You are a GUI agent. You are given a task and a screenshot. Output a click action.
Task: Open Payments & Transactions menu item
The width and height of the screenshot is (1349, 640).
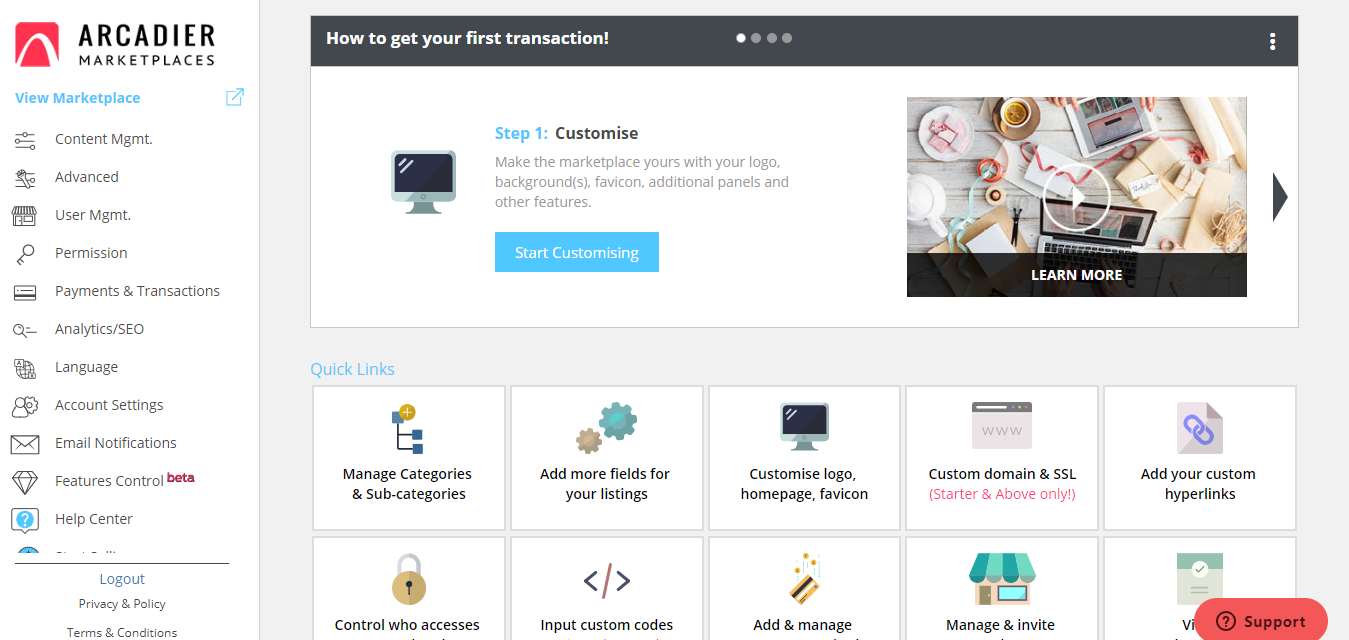[x=137, y=291]
